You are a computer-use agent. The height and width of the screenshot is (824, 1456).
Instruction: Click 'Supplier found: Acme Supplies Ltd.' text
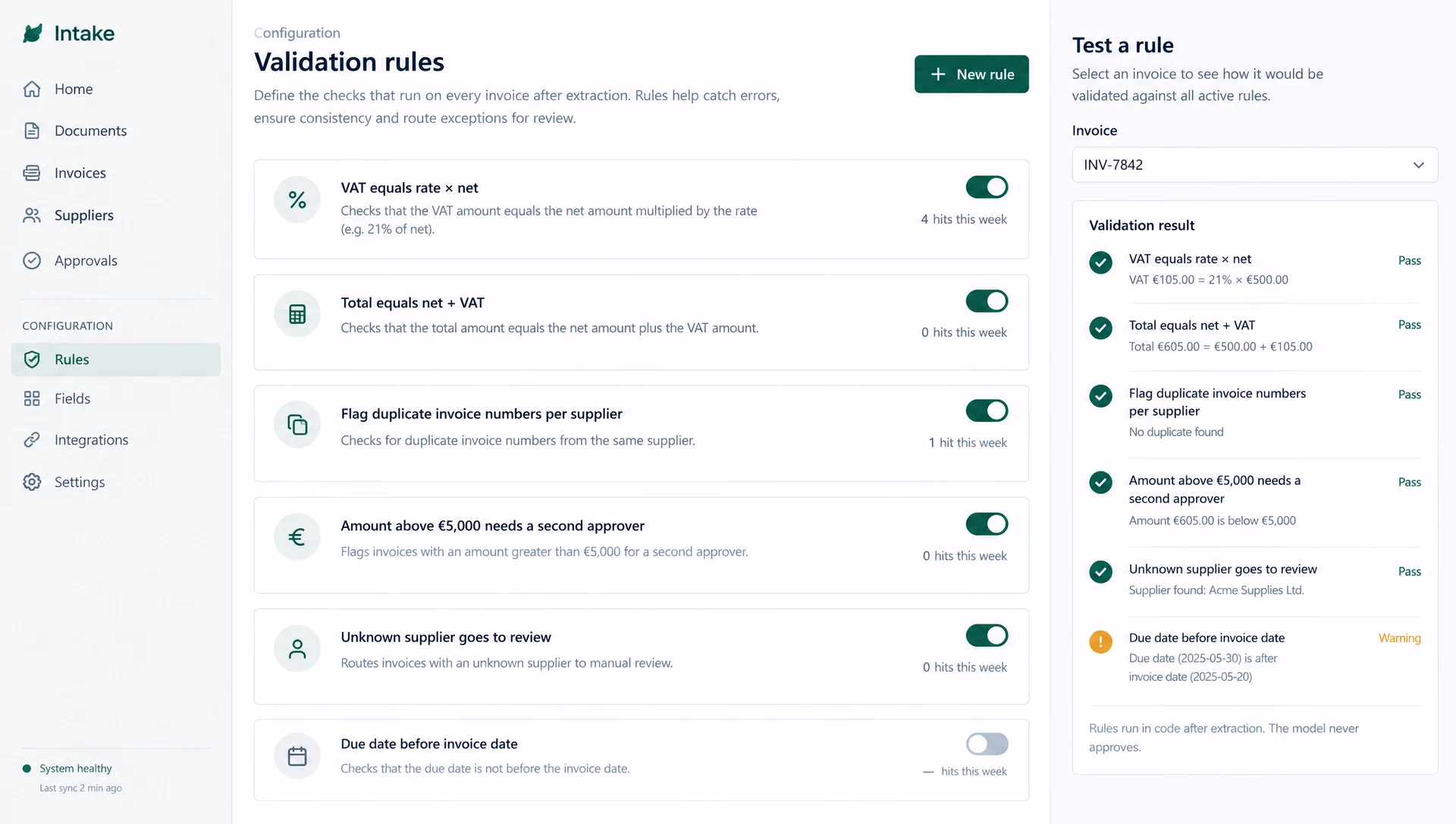pyautogui.click(x=1216, y=590)
